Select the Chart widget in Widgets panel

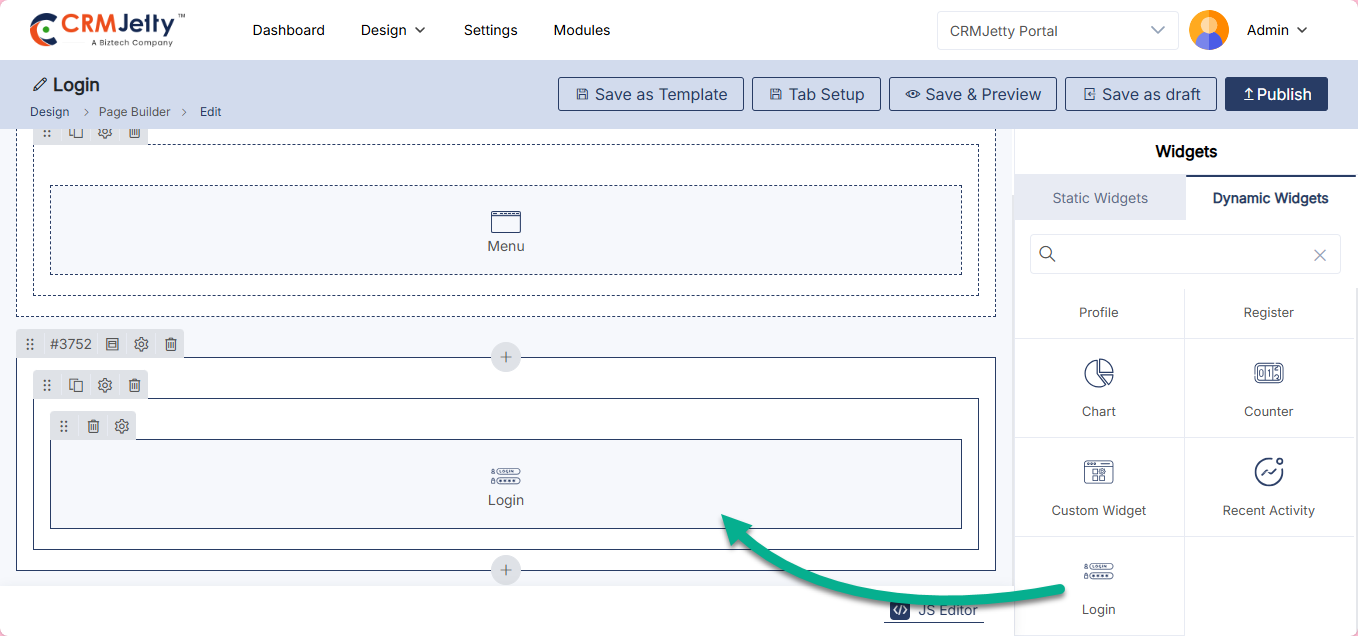(x=1098, y=387)
